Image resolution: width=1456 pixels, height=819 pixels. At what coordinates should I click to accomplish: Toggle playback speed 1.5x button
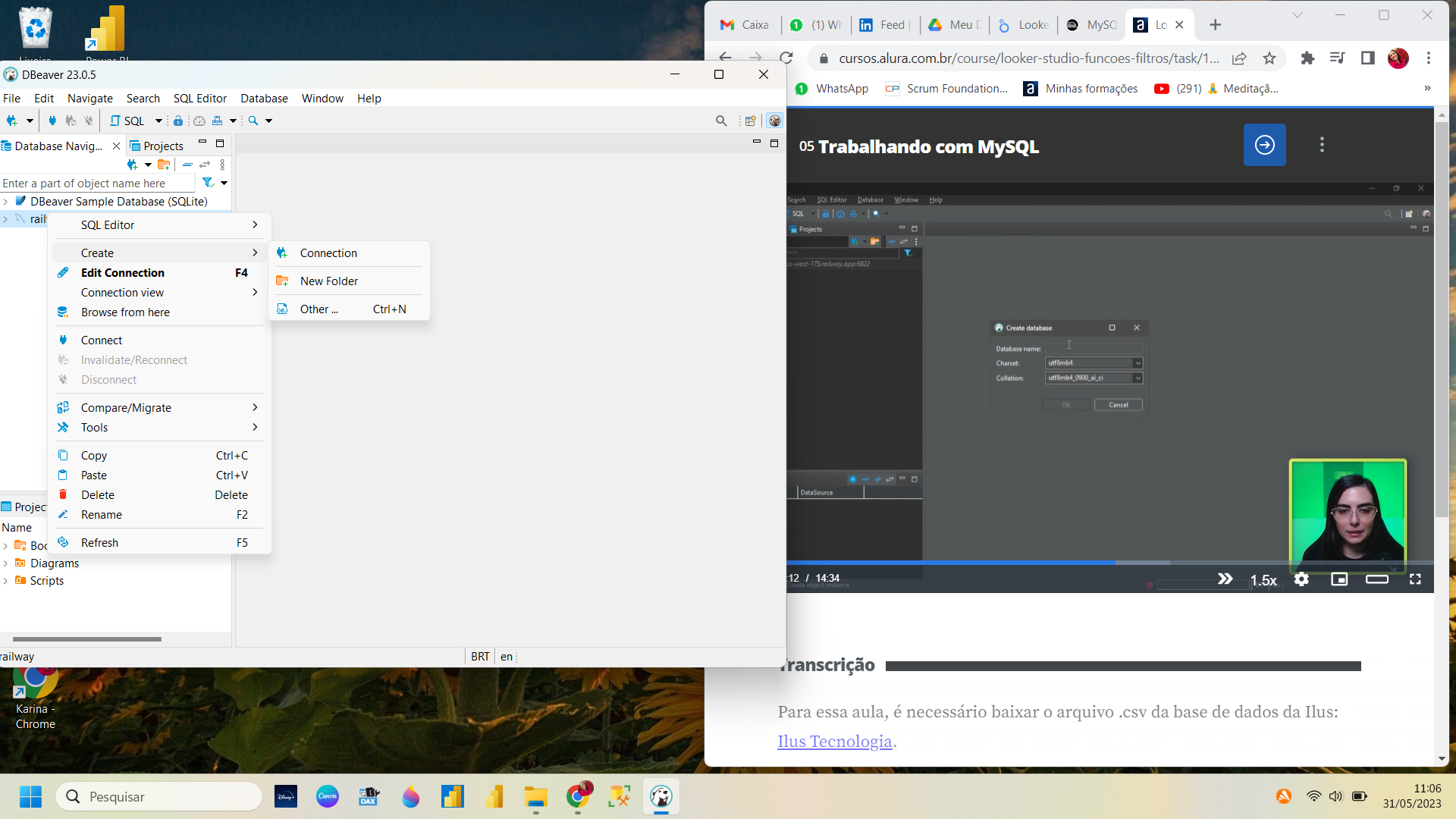[1264, 579]
